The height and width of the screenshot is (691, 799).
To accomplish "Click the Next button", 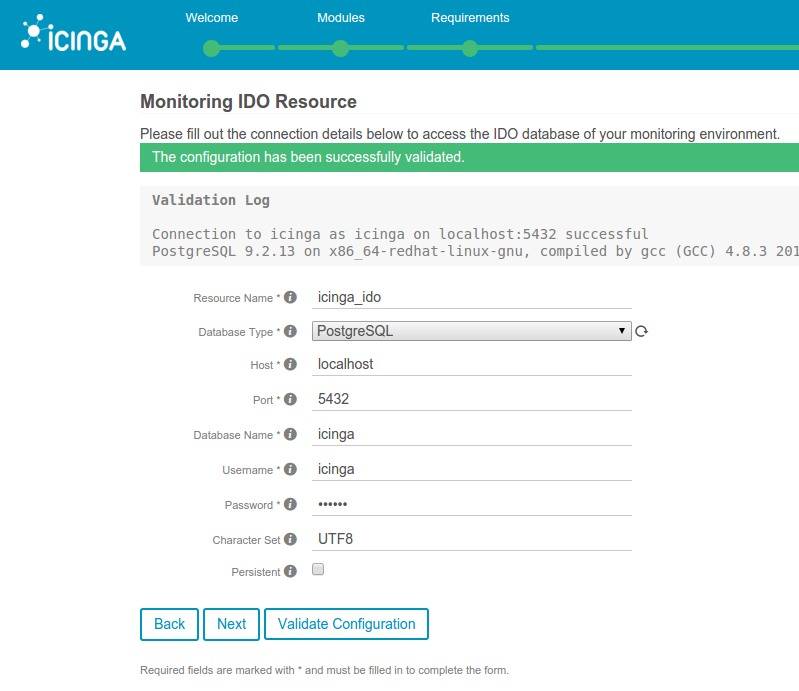I will click(231, 624).
